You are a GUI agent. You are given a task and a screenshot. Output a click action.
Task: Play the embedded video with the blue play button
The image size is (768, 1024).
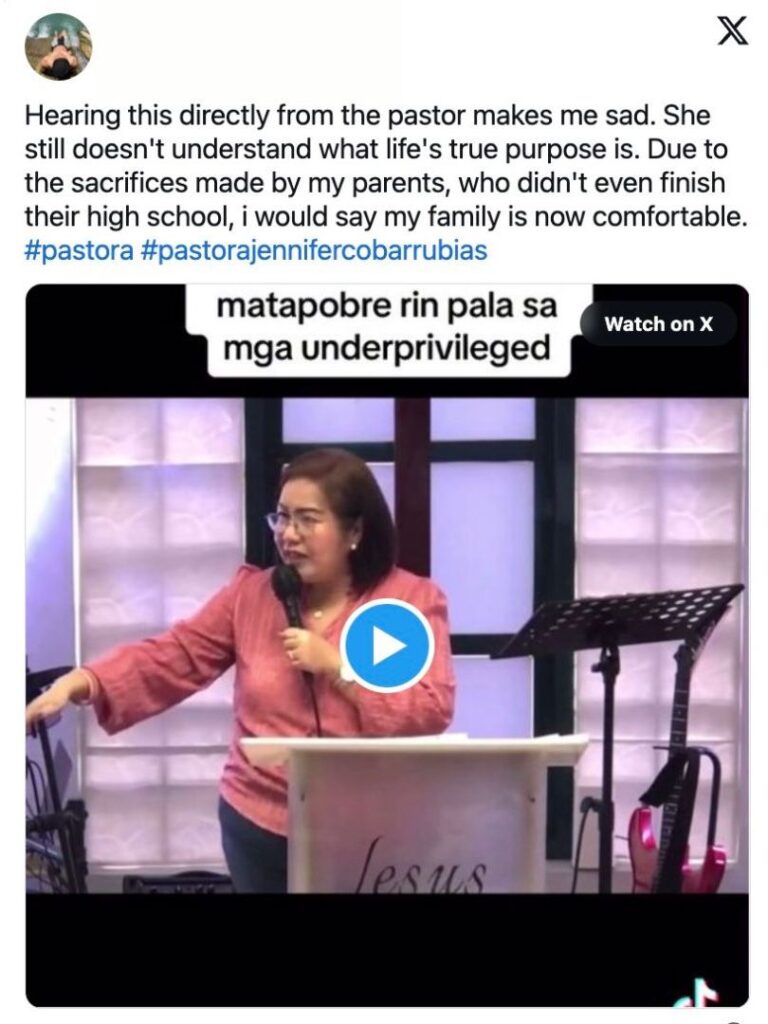tap(387, 645)
